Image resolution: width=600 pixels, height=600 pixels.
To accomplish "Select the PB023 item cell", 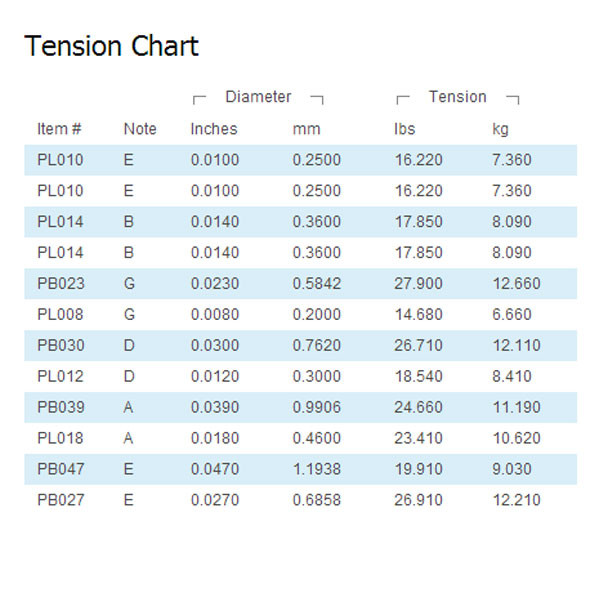I will 61,284.
